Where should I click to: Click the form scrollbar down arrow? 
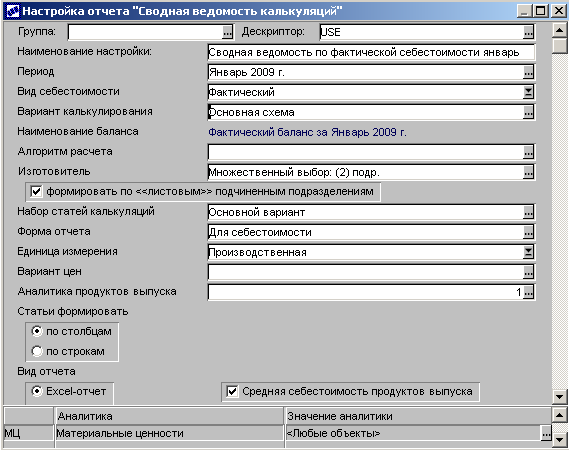pos(560,397)
